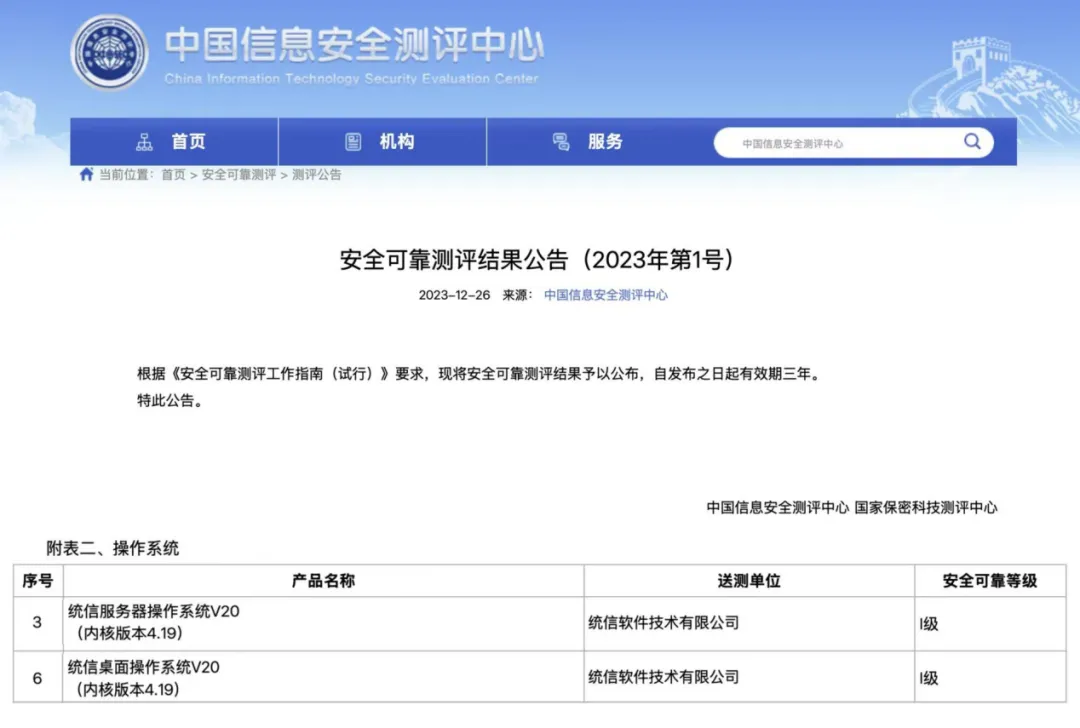Click the serial number cell 6
The width and height of the screenshot is (1080, 728).
[37, 678]
